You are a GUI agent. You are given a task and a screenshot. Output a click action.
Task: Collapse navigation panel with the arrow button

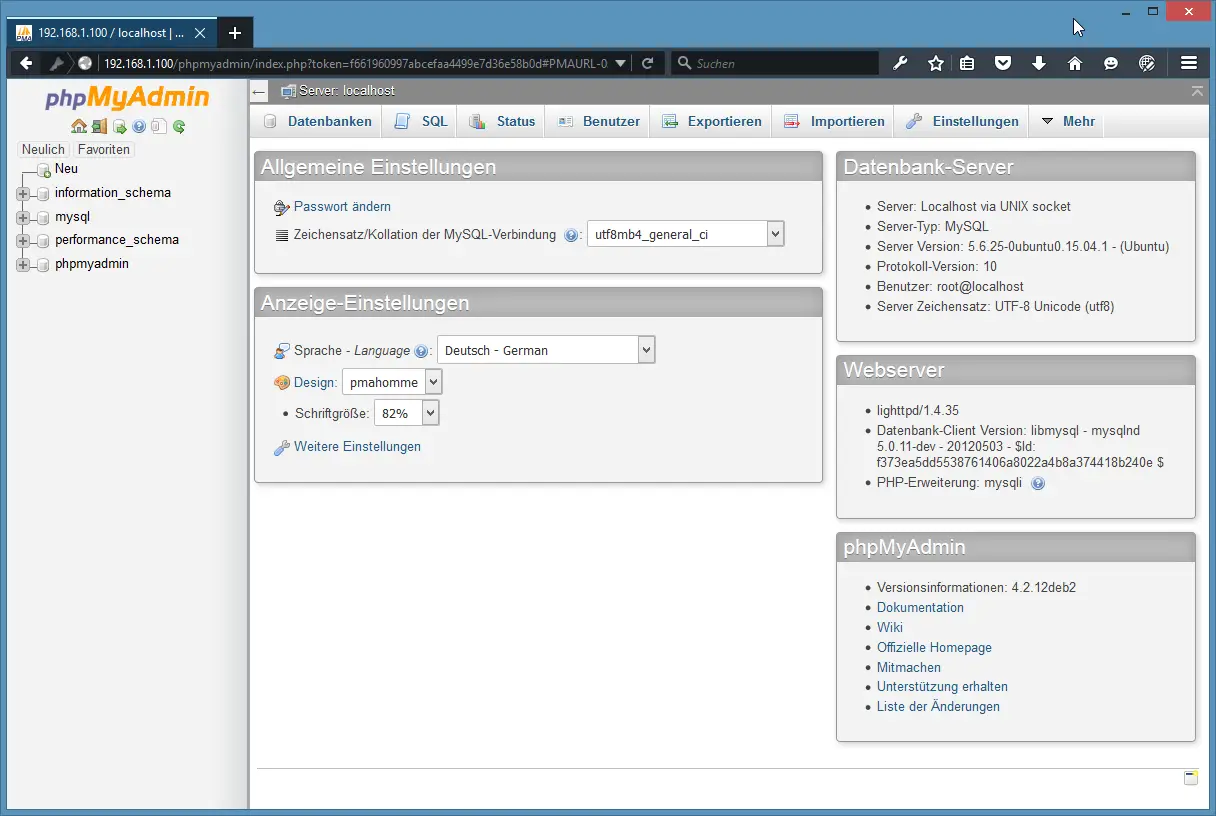259,91
